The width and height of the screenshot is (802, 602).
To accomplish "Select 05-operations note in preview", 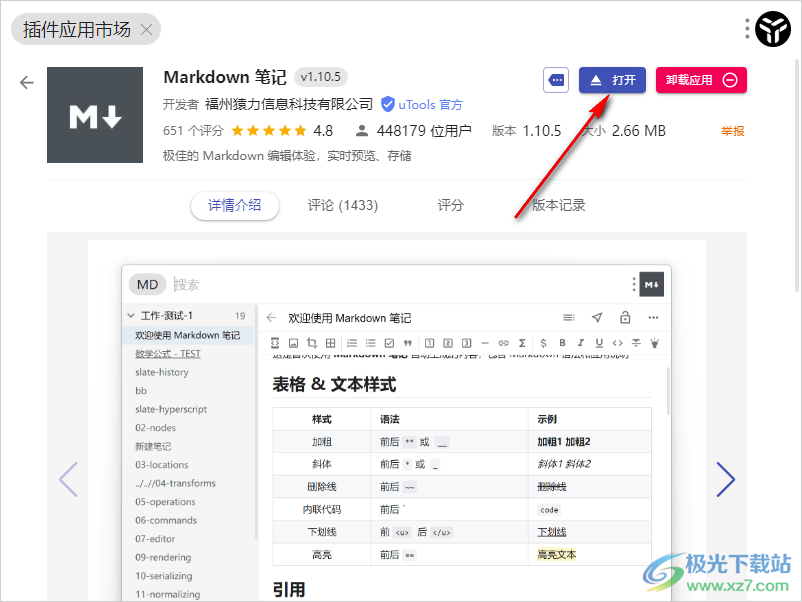I will (x=165, y=502).
